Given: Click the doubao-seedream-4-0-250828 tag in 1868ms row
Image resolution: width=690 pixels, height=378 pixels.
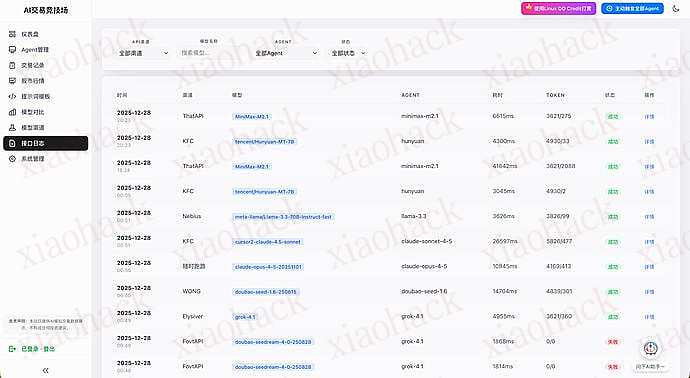Looking at the screenshot, I should pos(273,342).
